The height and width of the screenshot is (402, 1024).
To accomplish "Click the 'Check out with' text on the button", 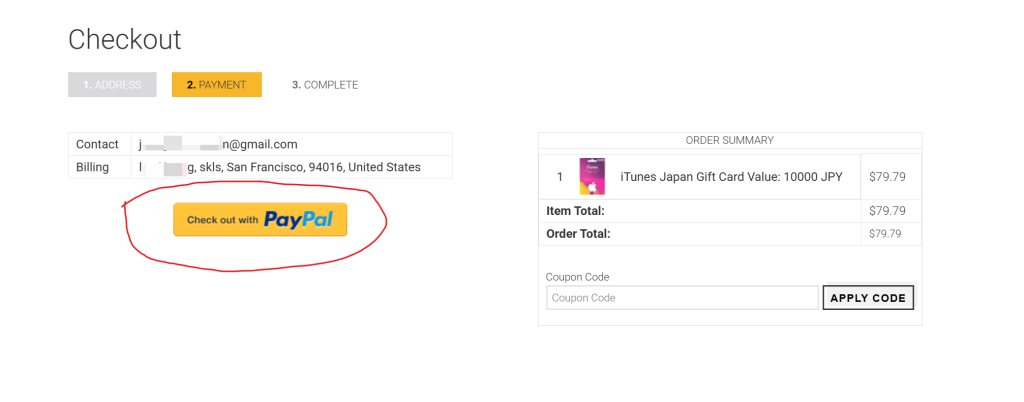I will [223, 220].
